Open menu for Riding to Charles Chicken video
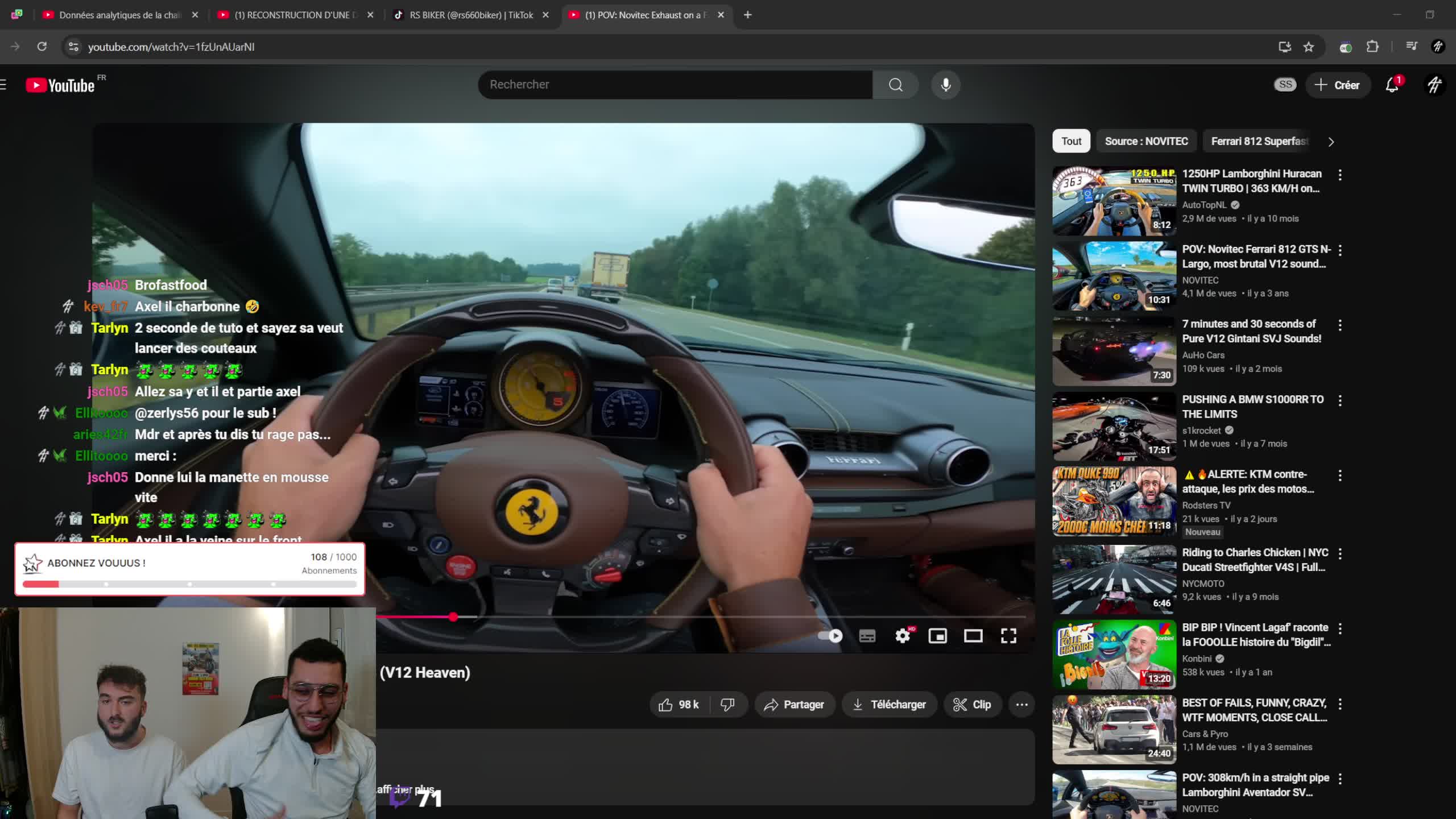 tap(1340, 553)
